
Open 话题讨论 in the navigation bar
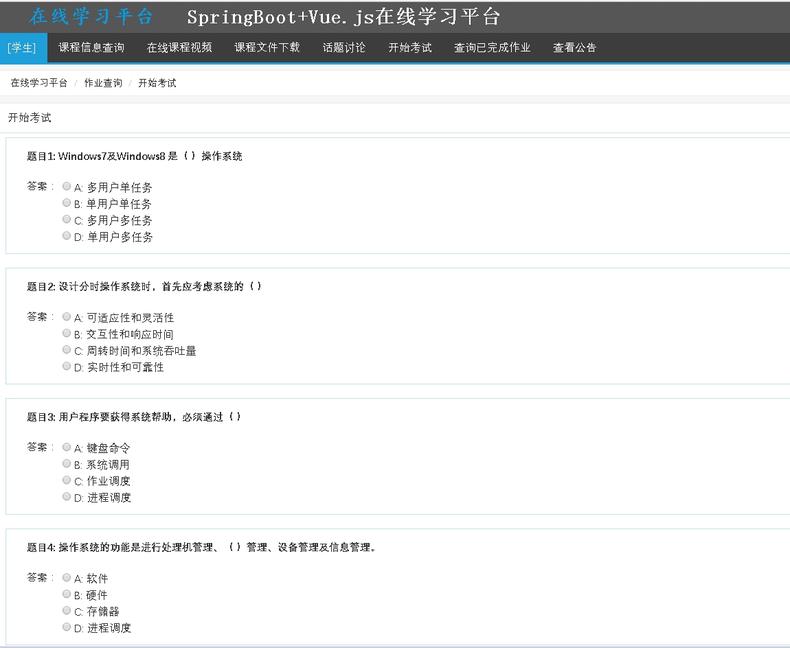(344, 47)
